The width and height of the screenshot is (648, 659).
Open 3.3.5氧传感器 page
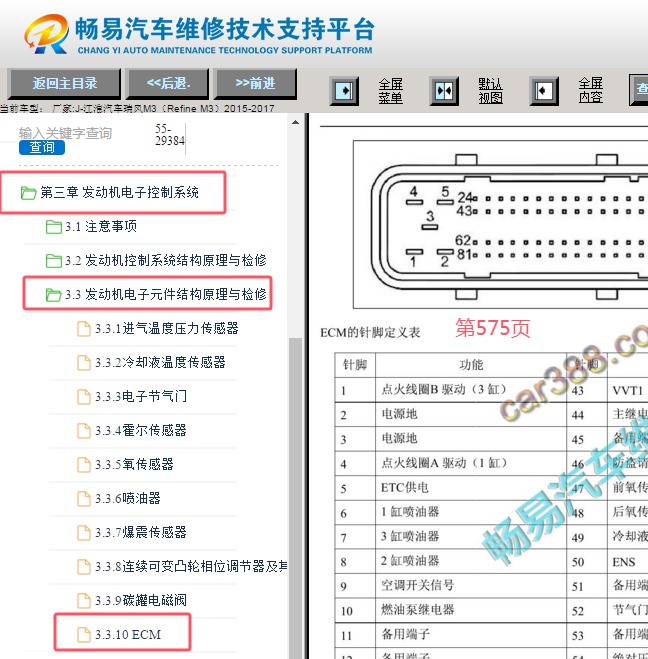(134, 464)
